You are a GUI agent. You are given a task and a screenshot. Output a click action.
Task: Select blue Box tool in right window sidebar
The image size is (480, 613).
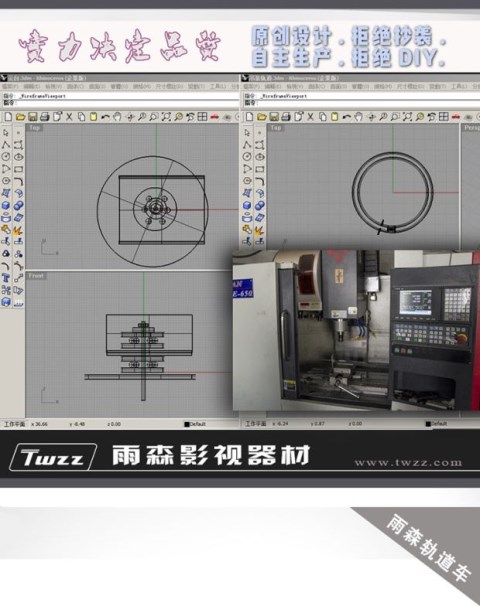[x=247, y=205]
